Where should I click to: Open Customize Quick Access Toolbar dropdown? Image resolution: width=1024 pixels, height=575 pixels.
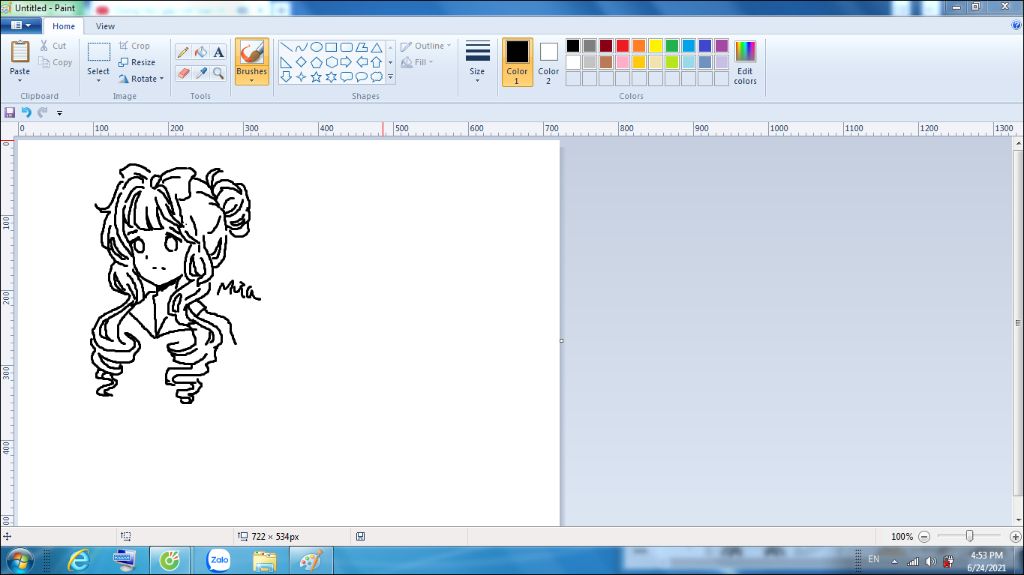59,113
